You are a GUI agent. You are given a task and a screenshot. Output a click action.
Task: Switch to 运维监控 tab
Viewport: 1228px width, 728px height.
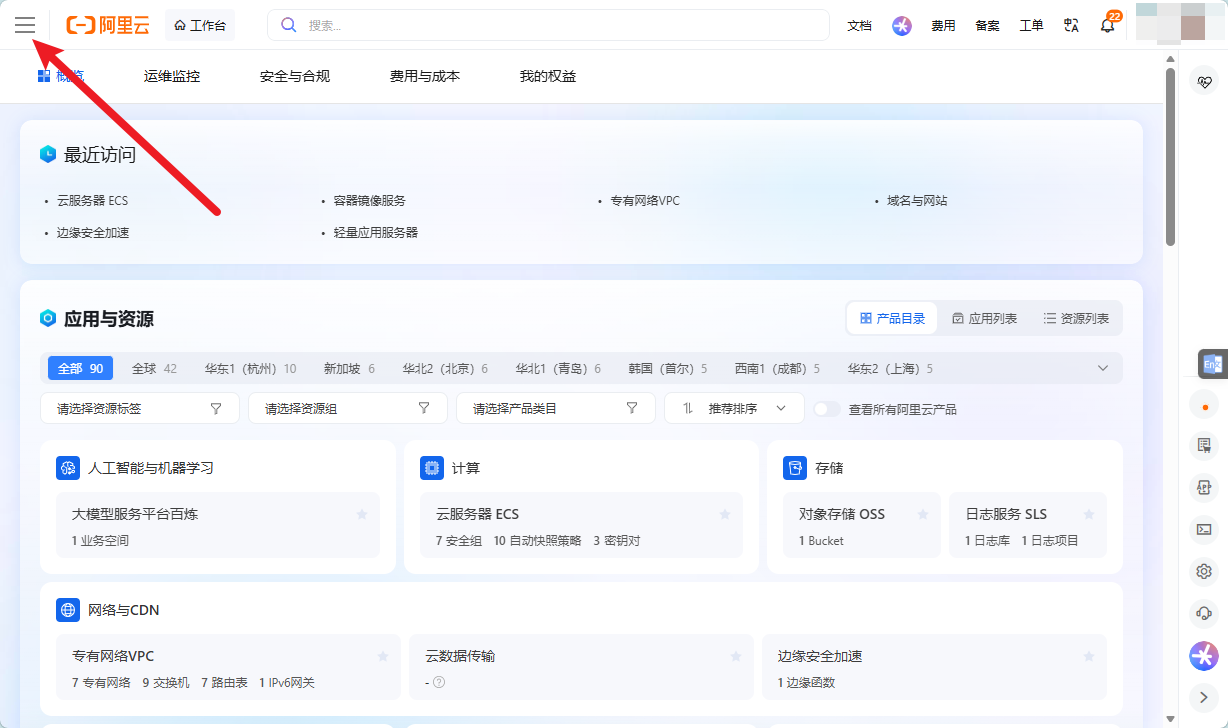[171, 76]
